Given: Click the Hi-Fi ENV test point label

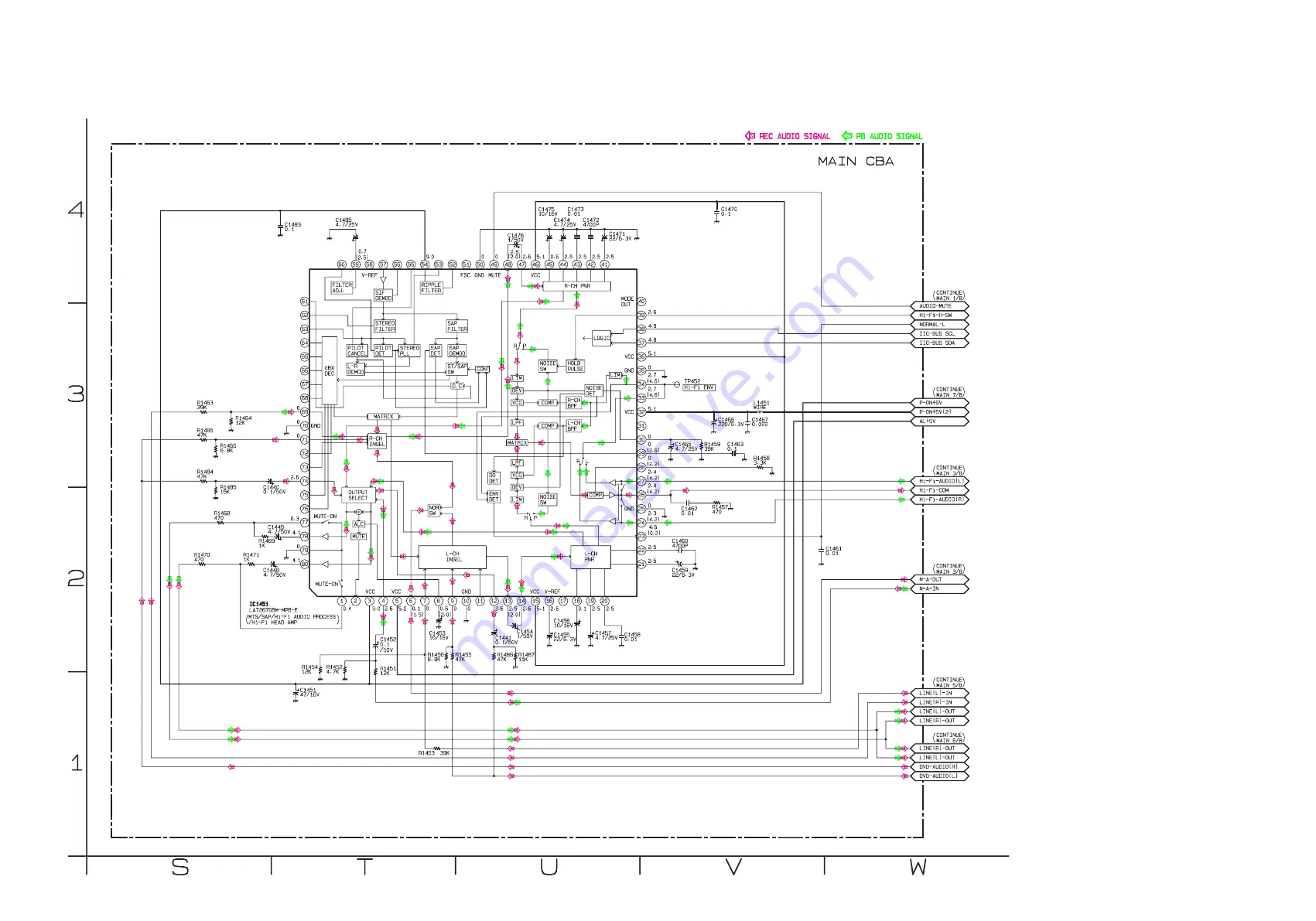Looking at the screenshot, I should [699, 387].
